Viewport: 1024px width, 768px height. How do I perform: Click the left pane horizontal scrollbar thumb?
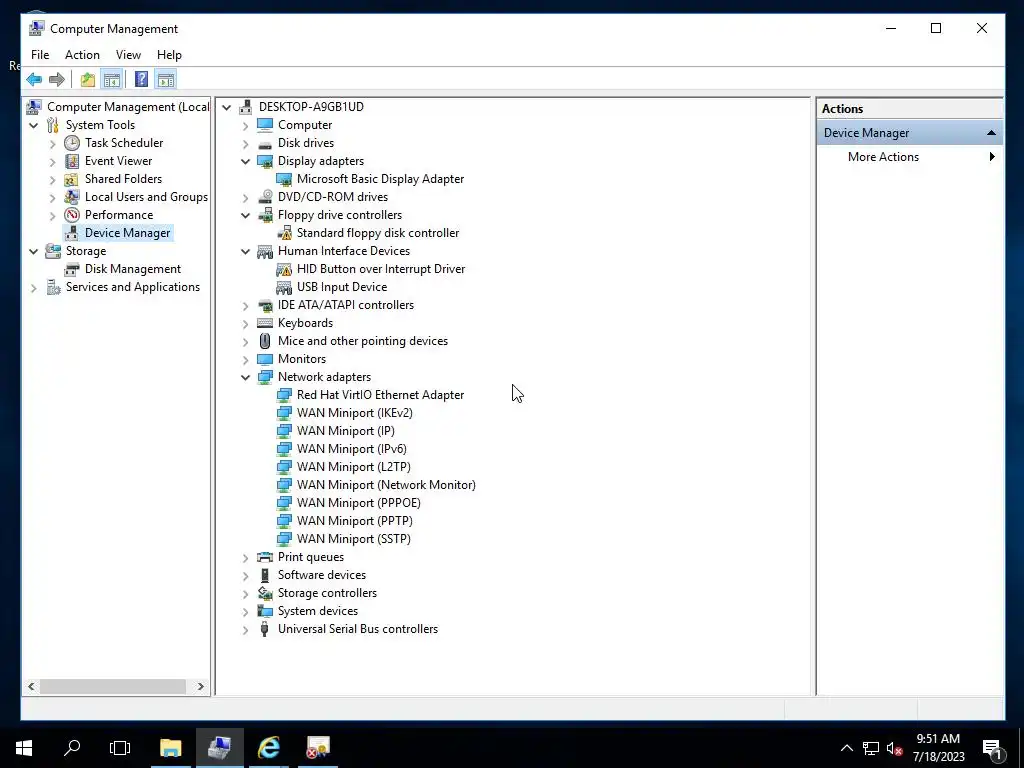point(113,686)
